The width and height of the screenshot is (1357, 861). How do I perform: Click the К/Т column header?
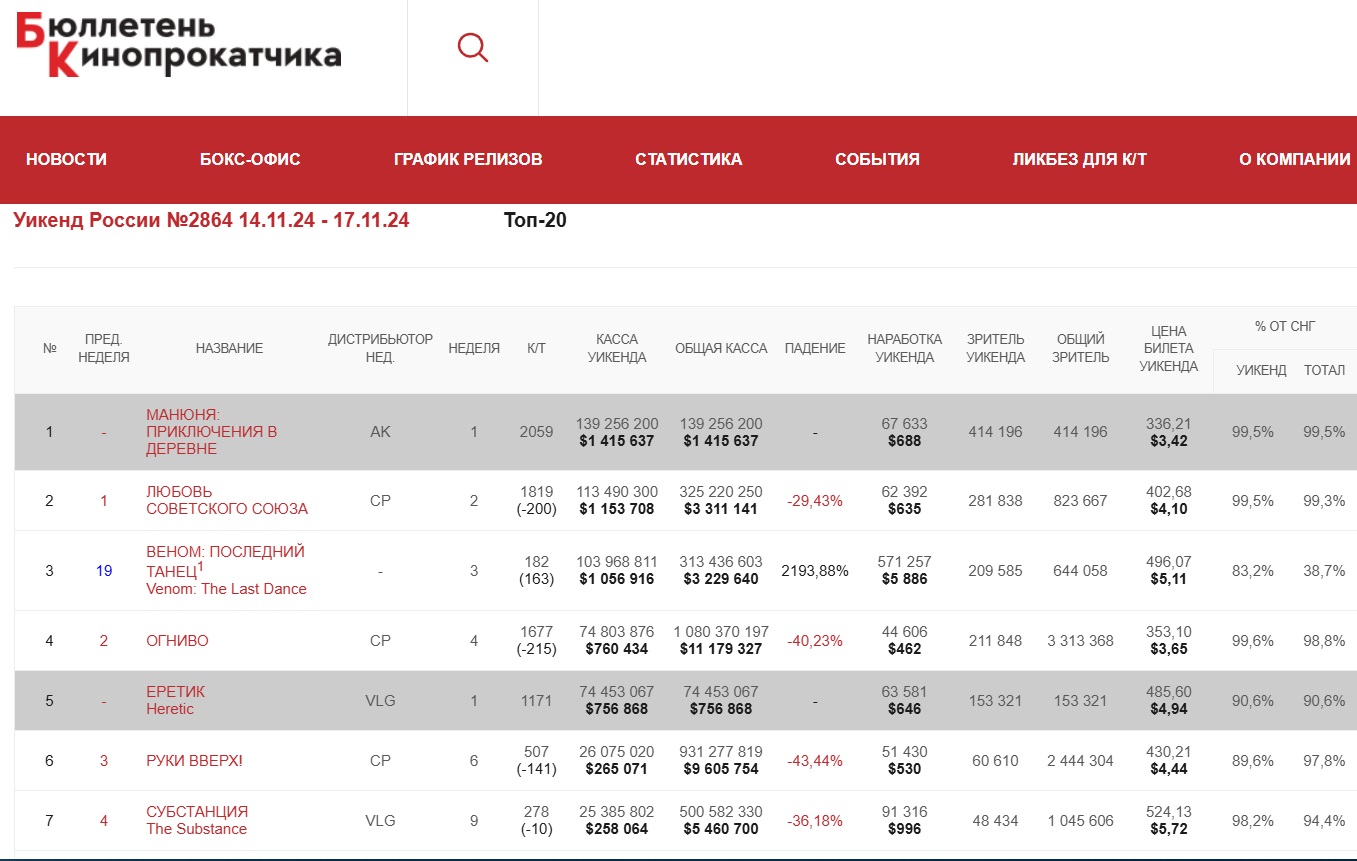(536, 348)
